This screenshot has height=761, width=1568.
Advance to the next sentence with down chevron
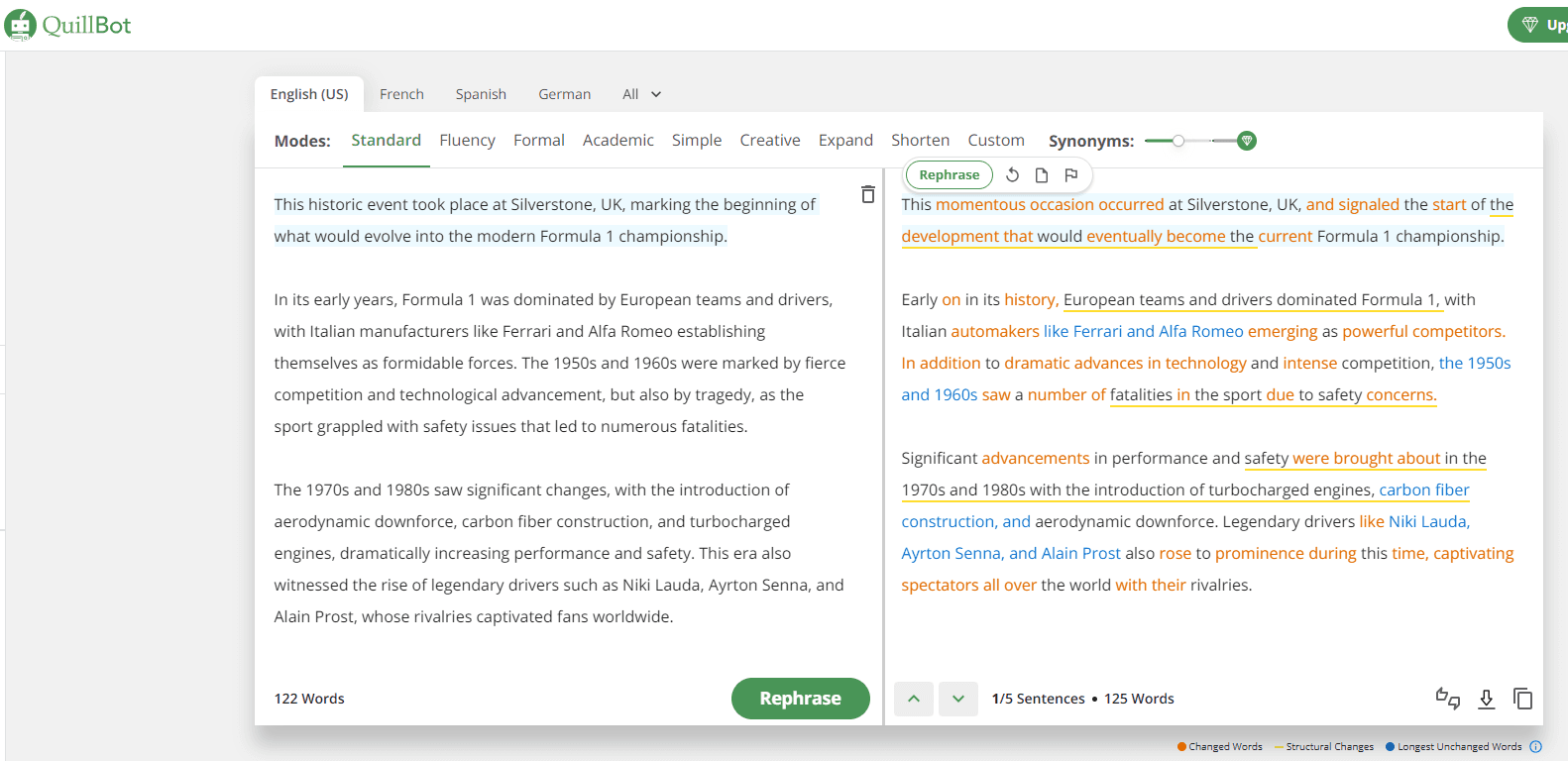(x=958, y=699)
